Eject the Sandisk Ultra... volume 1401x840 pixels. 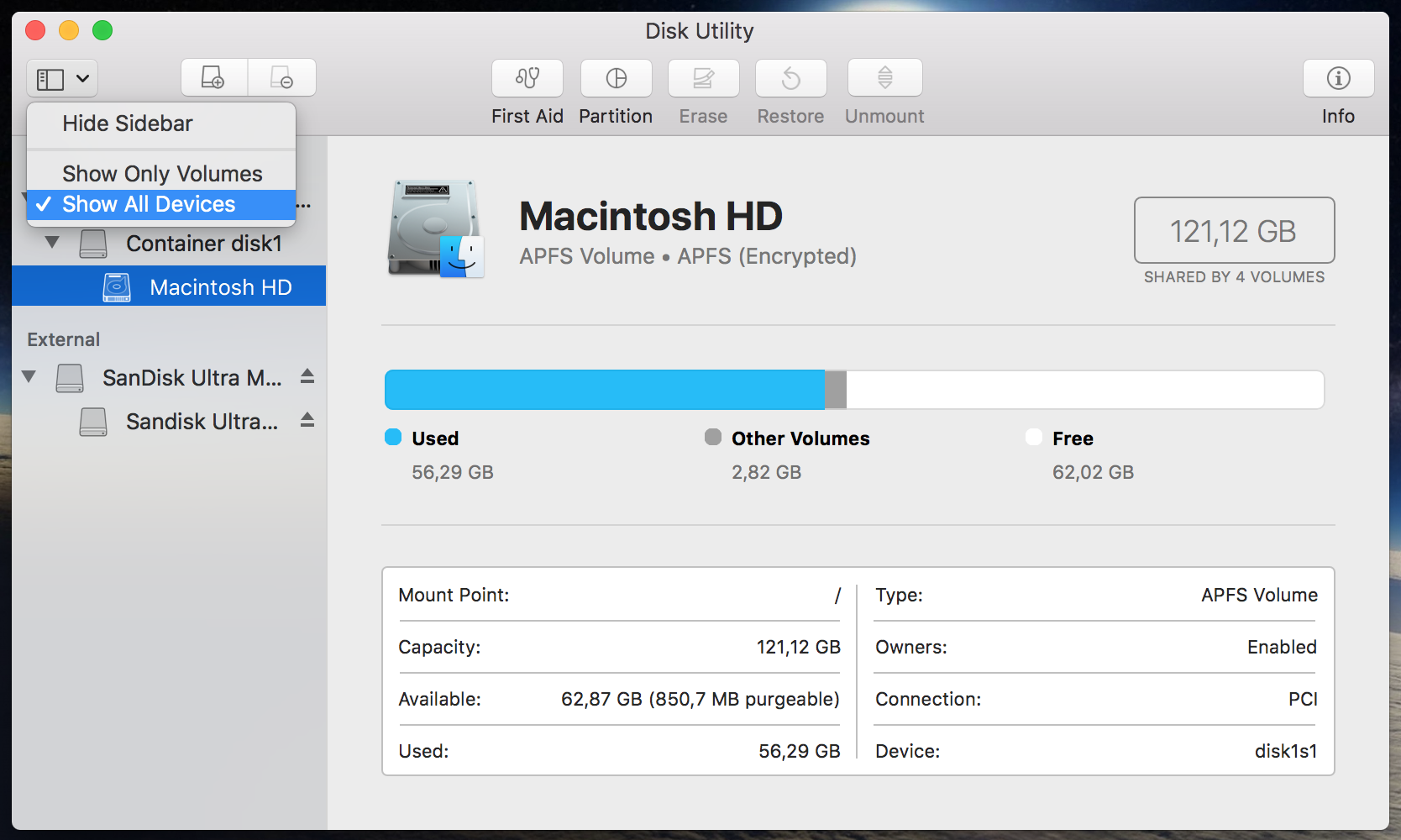pos(307,420)
